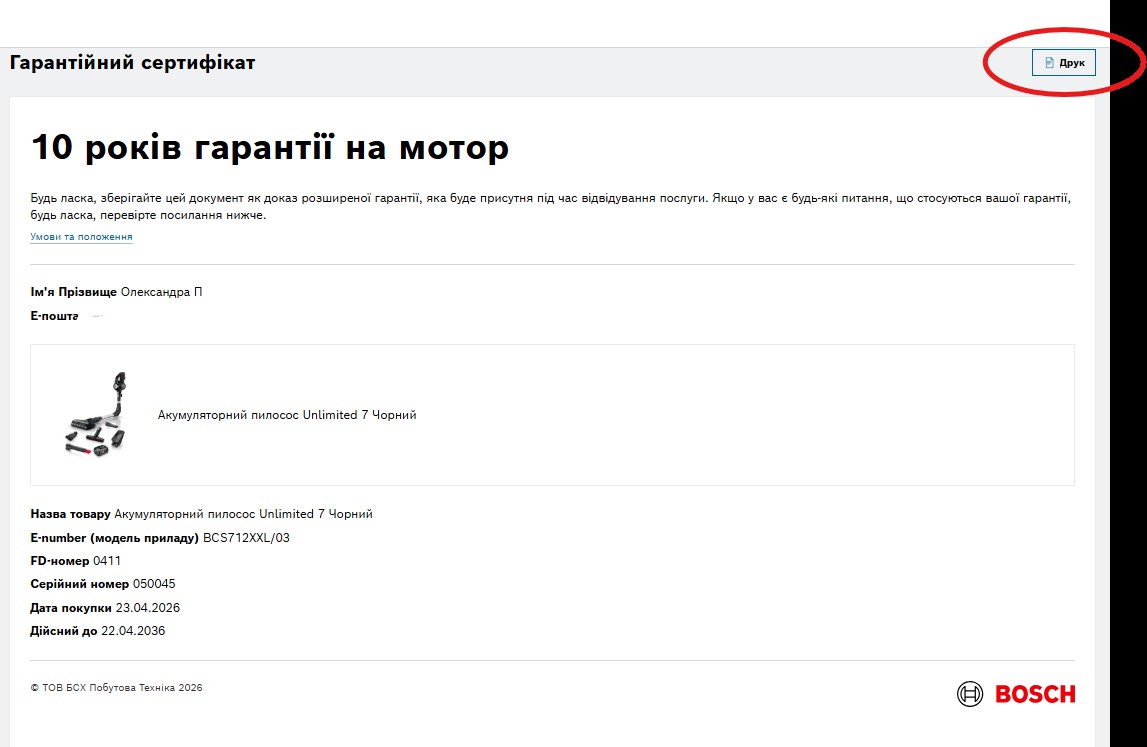
Task: Click the E-number value BCS712XXL/03
Action: point(247,538)
